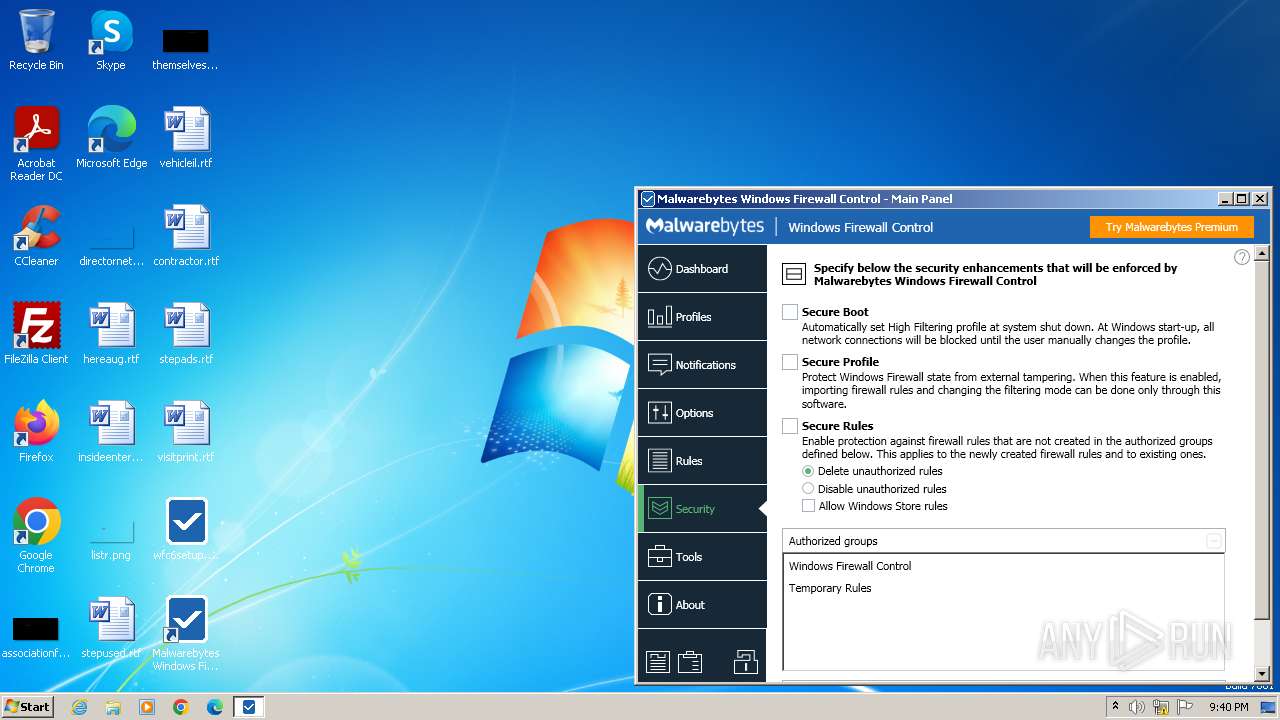Open Action Center flag tray icon

1184,707
